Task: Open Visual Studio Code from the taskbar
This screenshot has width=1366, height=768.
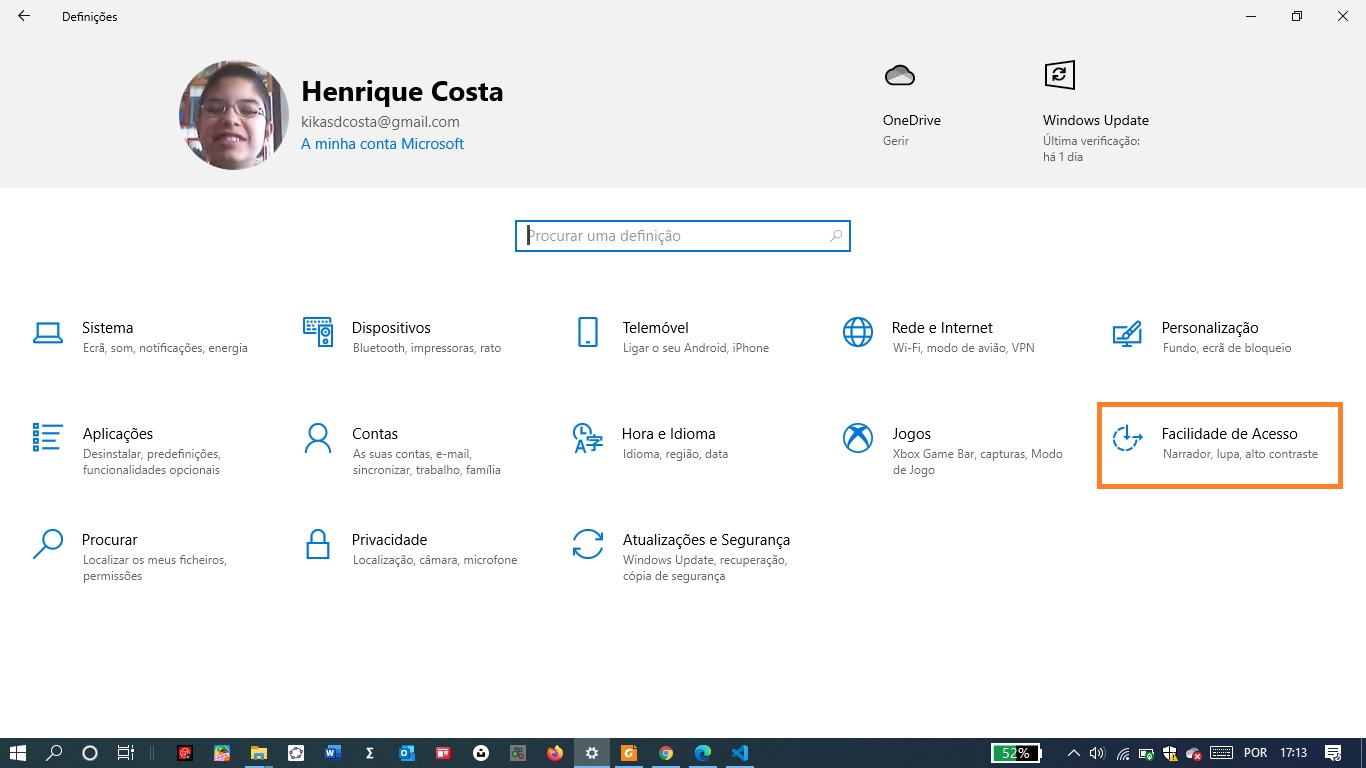Action: (740, 753)
